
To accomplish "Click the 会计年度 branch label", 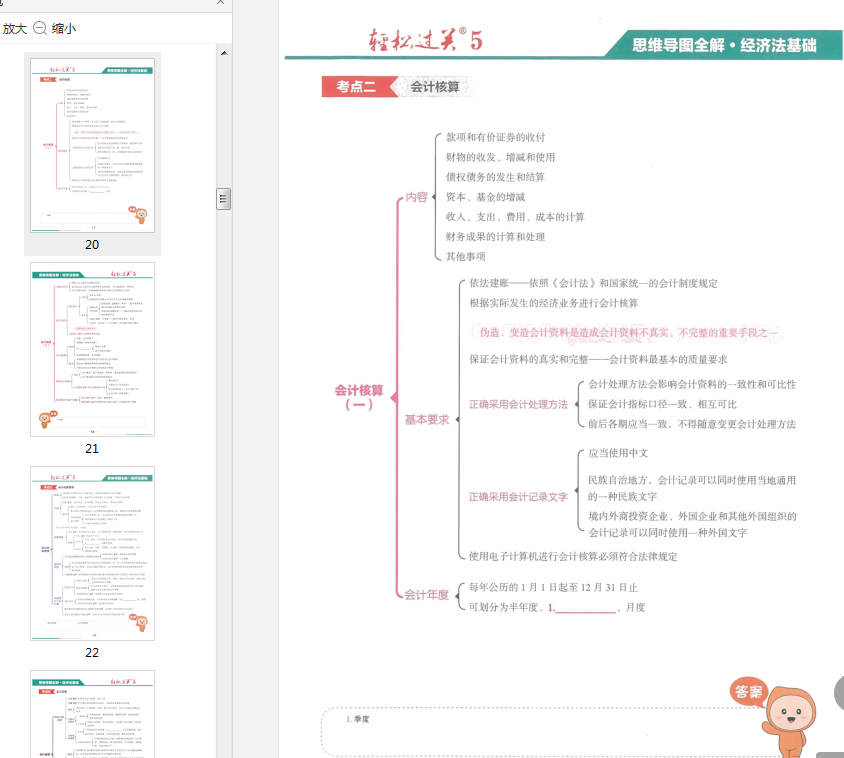I will (x=426, y=595).
